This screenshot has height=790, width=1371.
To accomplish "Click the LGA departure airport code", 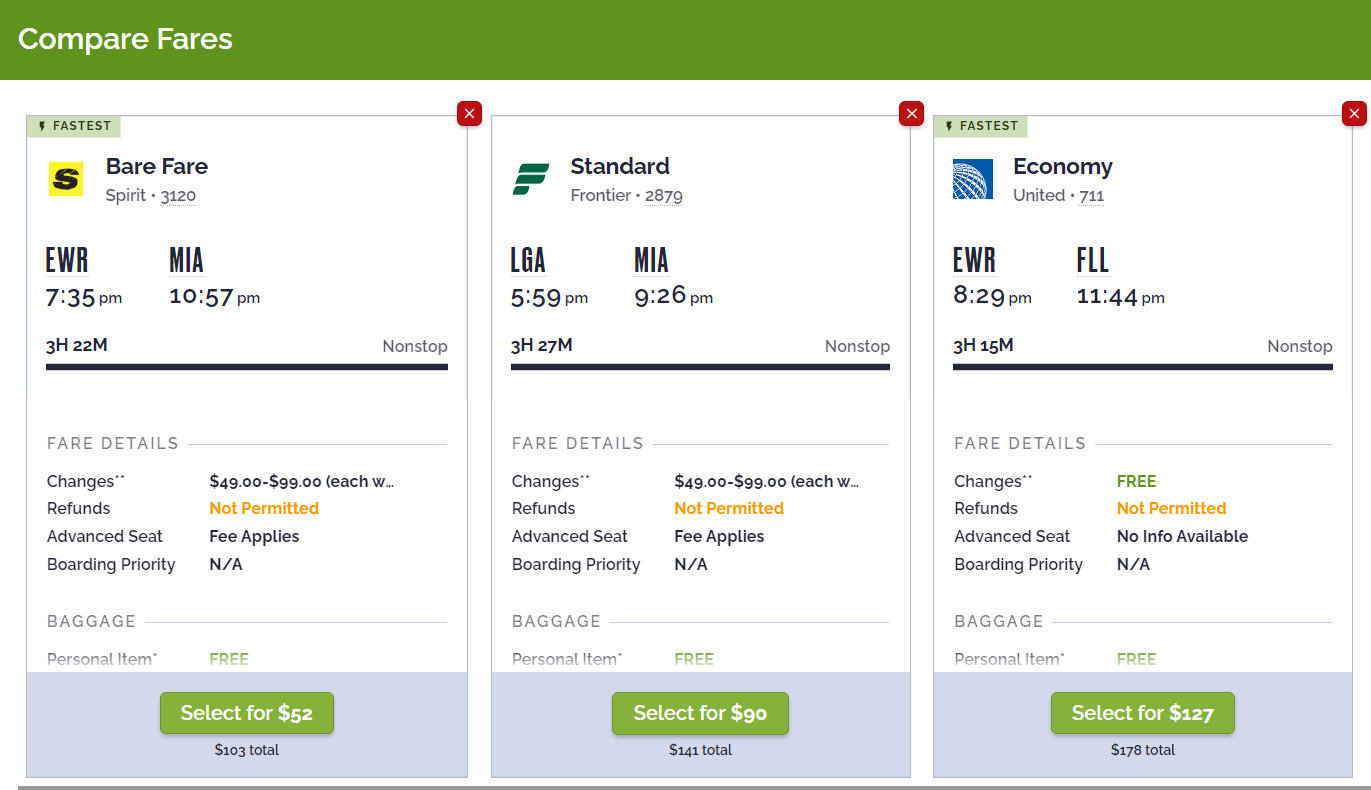I will pyautogui.click(x=528, y=261).
